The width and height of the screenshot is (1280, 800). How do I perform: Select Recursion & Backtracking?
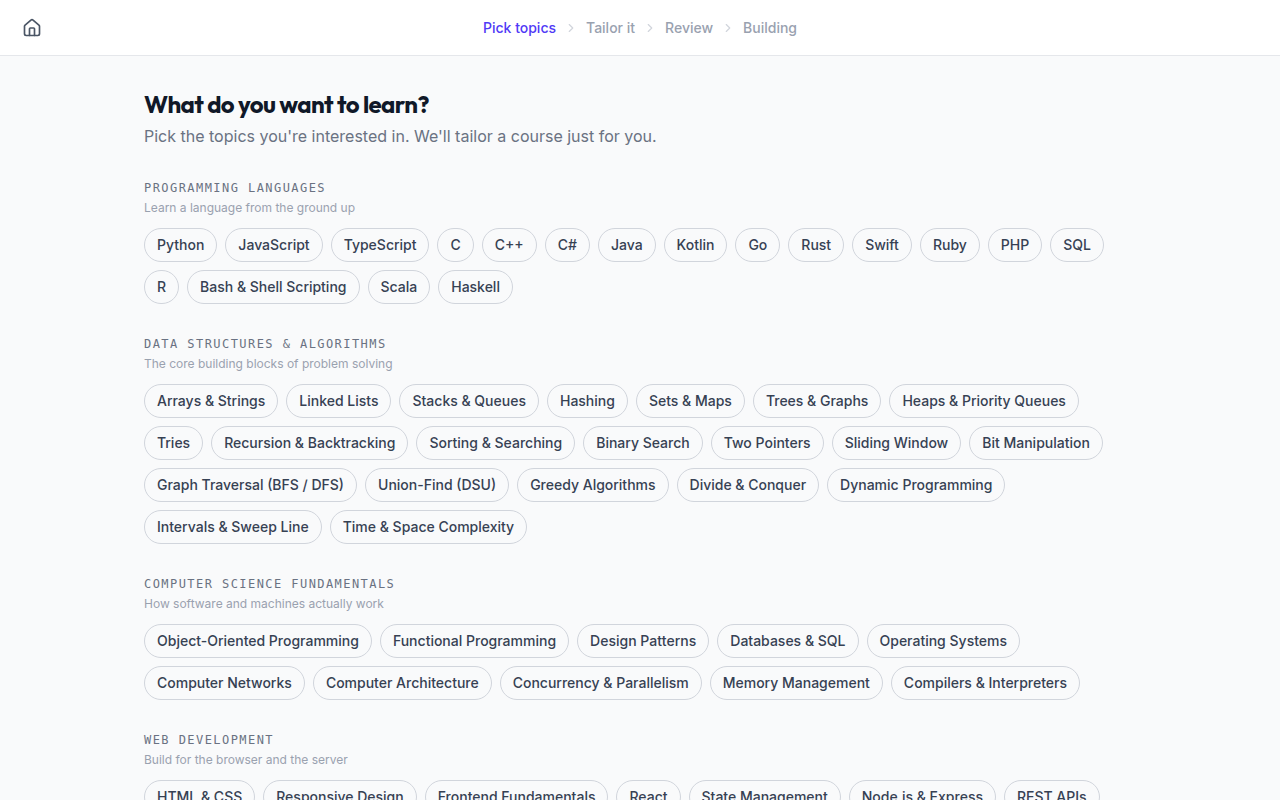(x=310, y=443)
